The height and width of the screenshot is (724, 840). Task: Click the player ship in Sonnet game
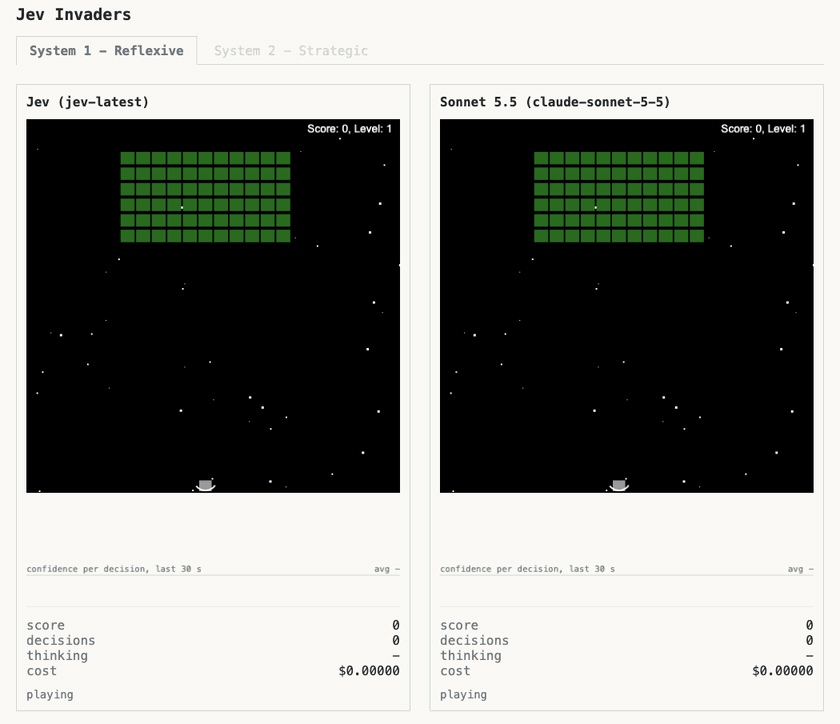619,485
